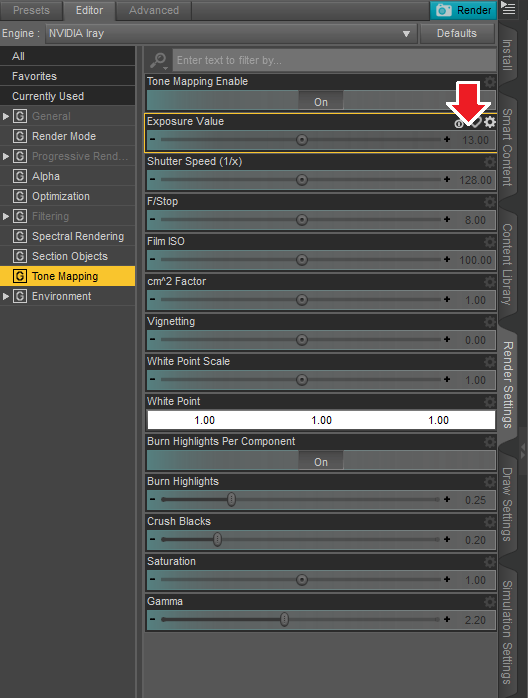Click the Render button
Image resolution: width=528 pixels, height=698 pixels.
click(463, 10)
